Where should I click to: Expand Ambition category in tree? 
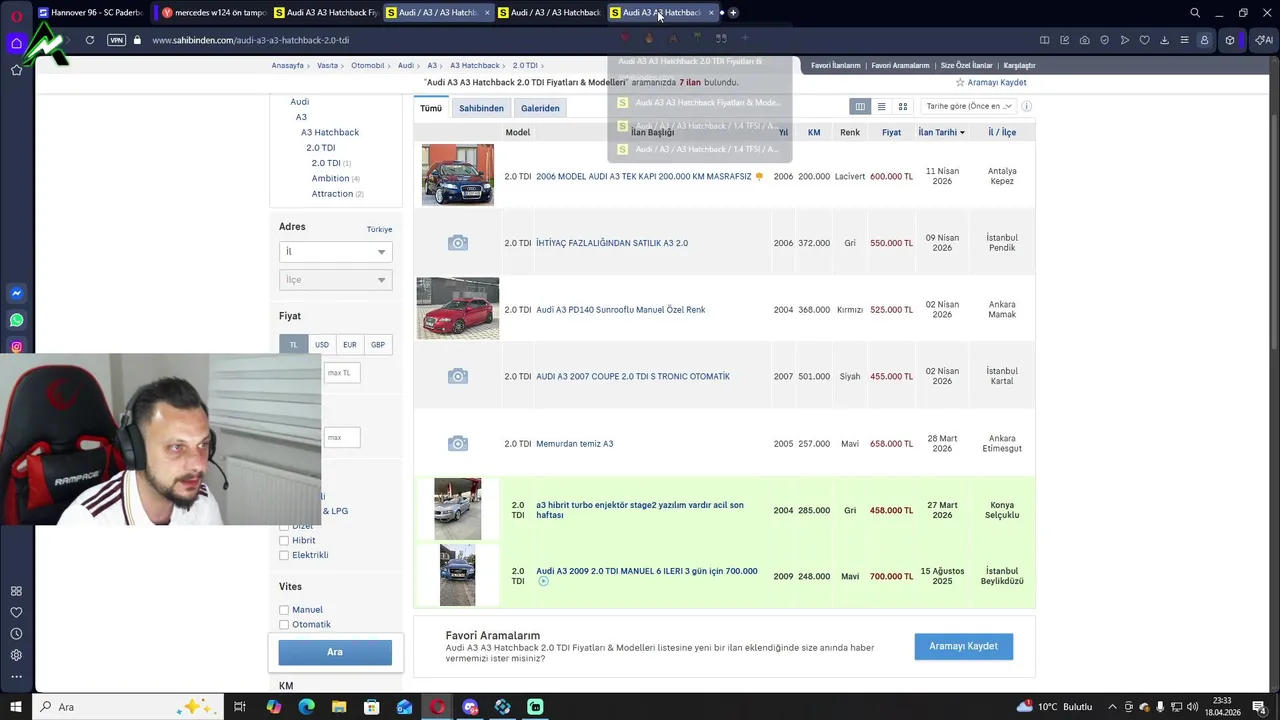330,178
